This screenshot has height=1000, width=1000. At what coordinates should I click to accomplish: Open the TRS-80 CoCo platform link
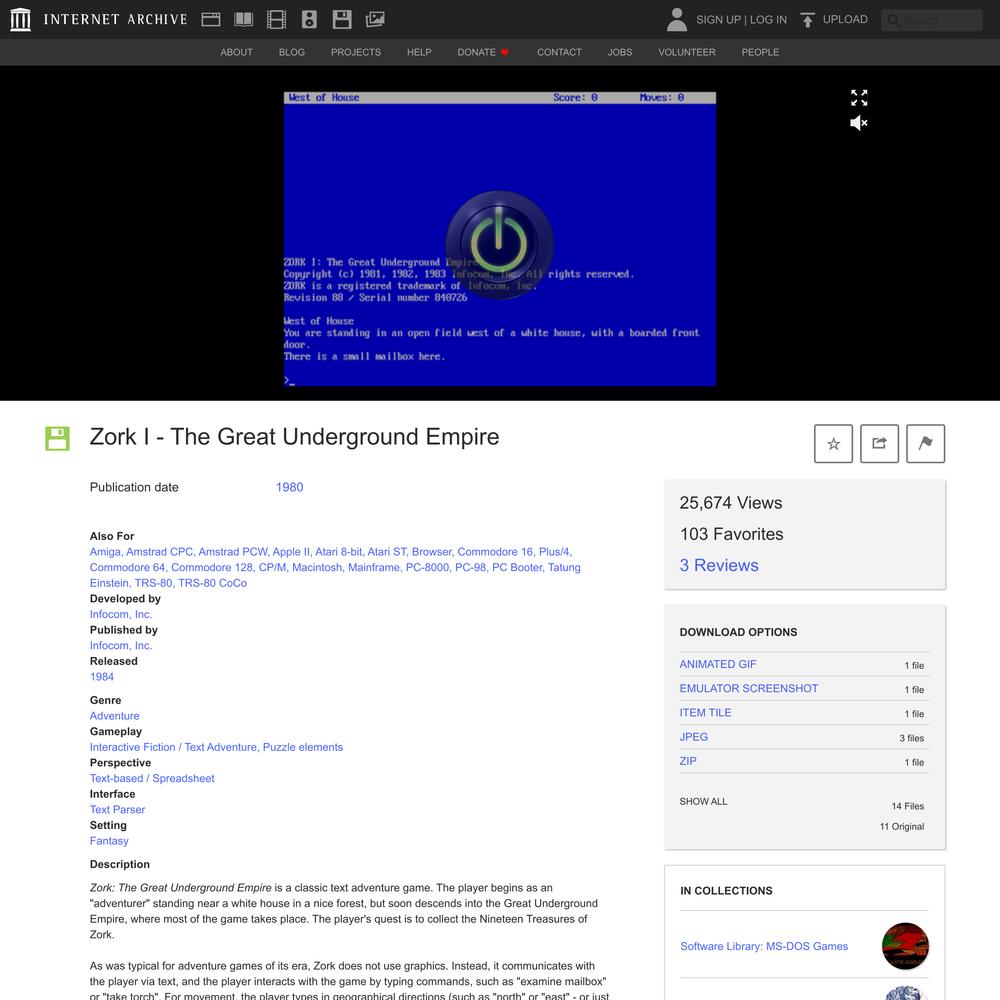212,583
